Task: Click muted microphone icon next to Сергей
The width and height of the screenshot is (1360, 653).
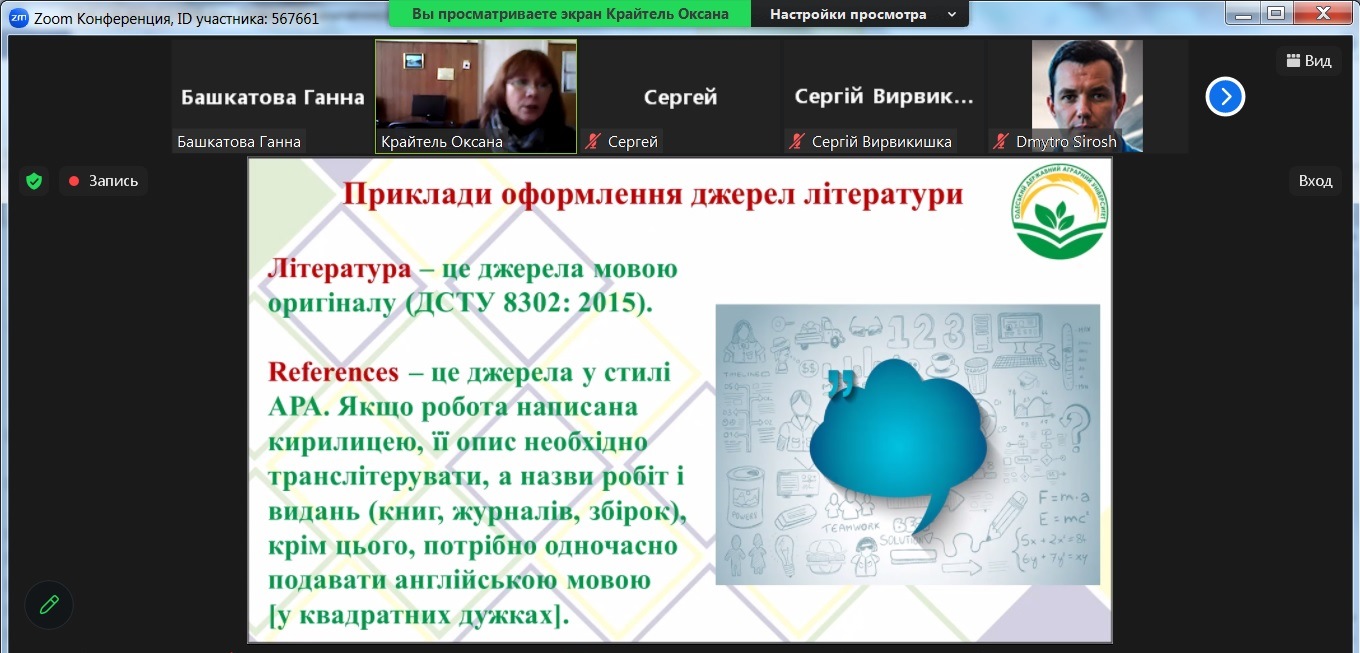Action: 594,142
